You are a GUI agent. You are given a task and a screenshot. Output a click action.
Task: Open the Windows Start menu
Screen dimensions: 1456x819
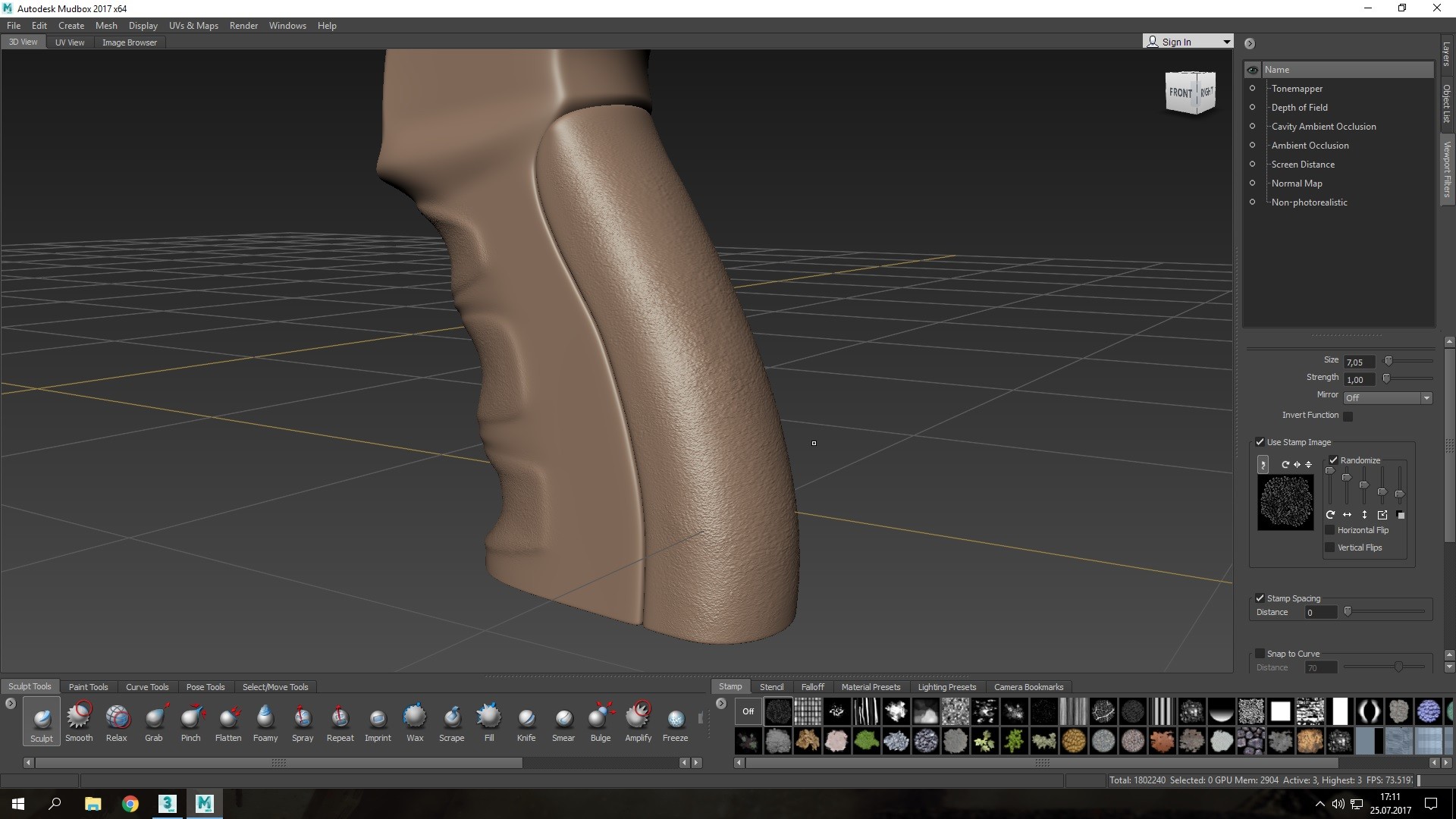[18, 804]
